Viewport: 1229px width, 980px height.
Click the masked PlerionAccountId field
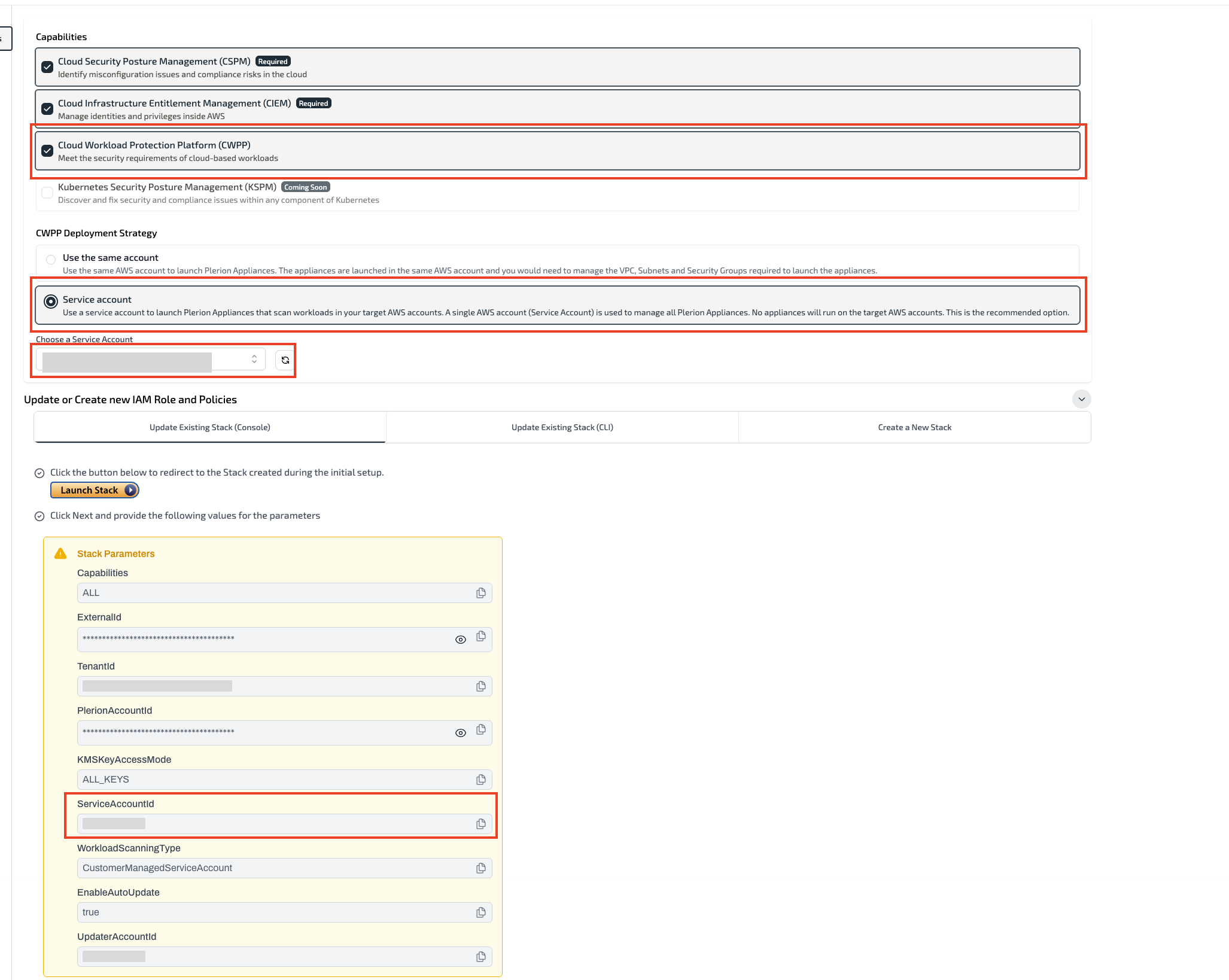click(x=285, y=733)
